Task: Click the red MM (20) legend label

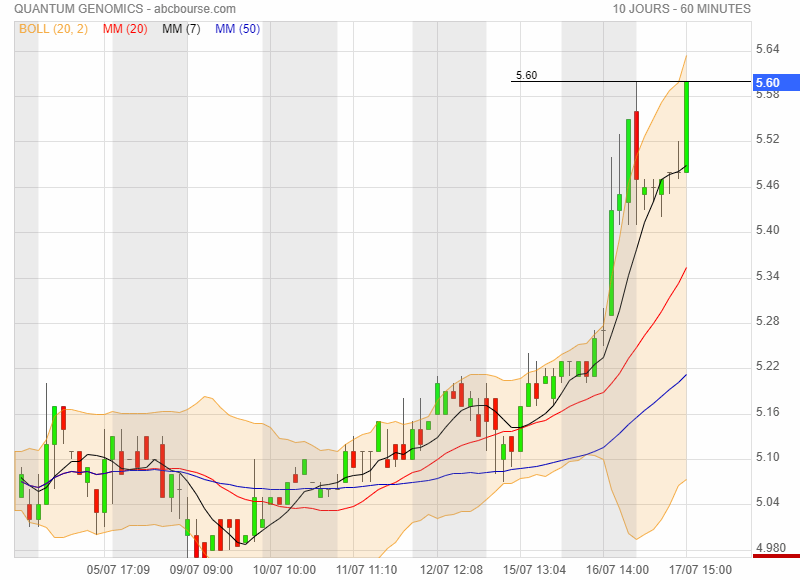Action: [x=125, y=29]
